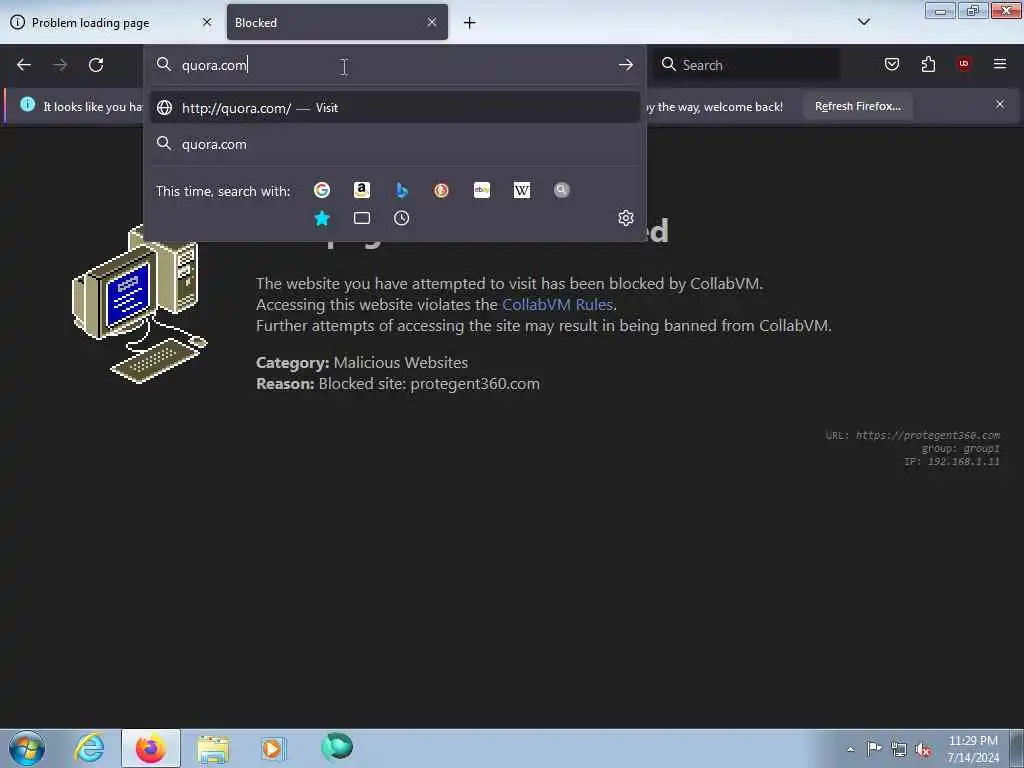Screen dimensions: 1024x768
Task: Open search settings gear
Action: (x=626, y=217)
